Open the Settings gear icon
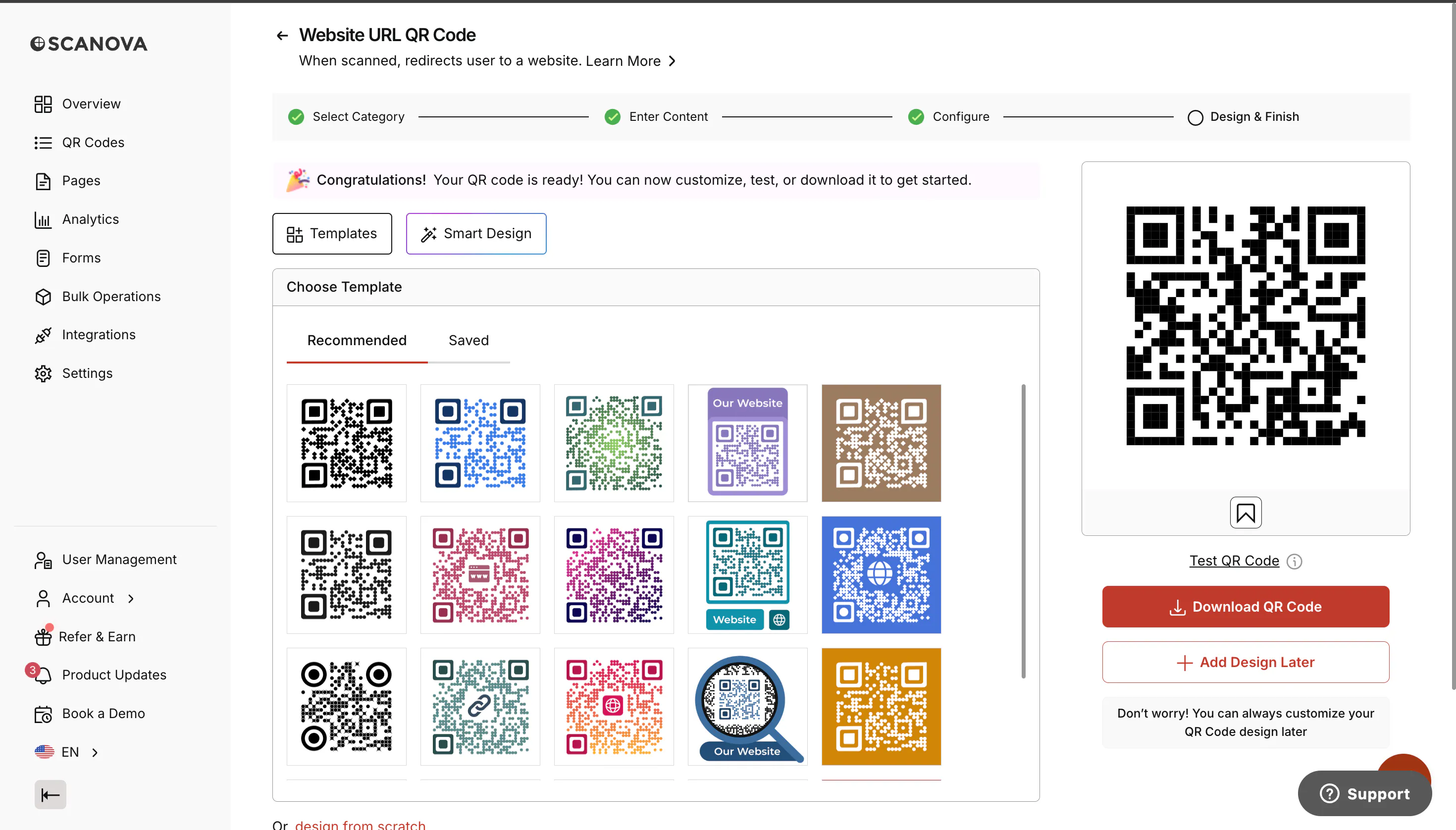Screen dimensions: 1456x830 (x=43, y=373)
